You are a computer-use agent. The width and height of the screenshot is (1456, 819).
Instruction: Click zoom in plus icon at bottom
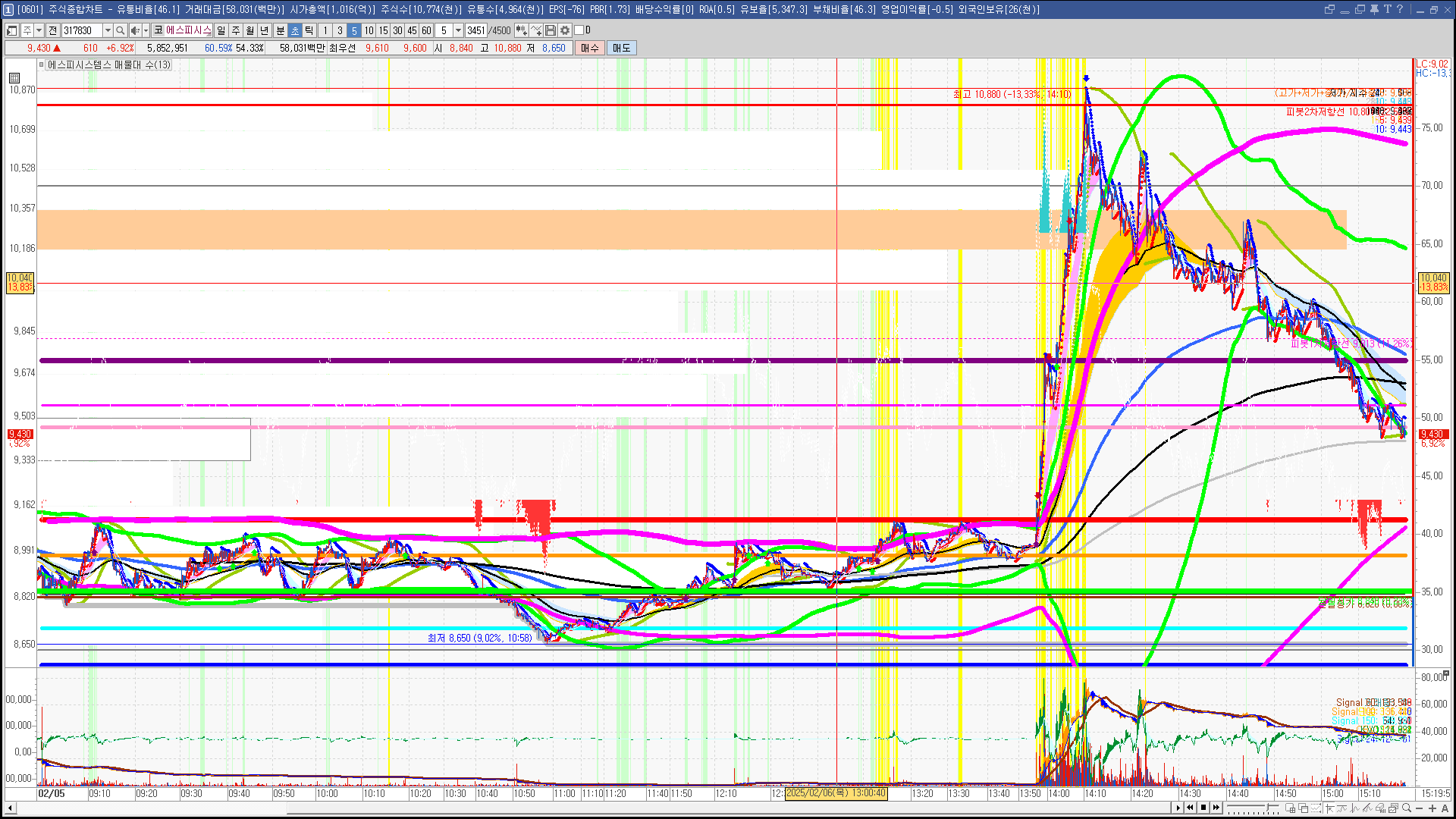pyautogui.click(x=1432, y=808)
